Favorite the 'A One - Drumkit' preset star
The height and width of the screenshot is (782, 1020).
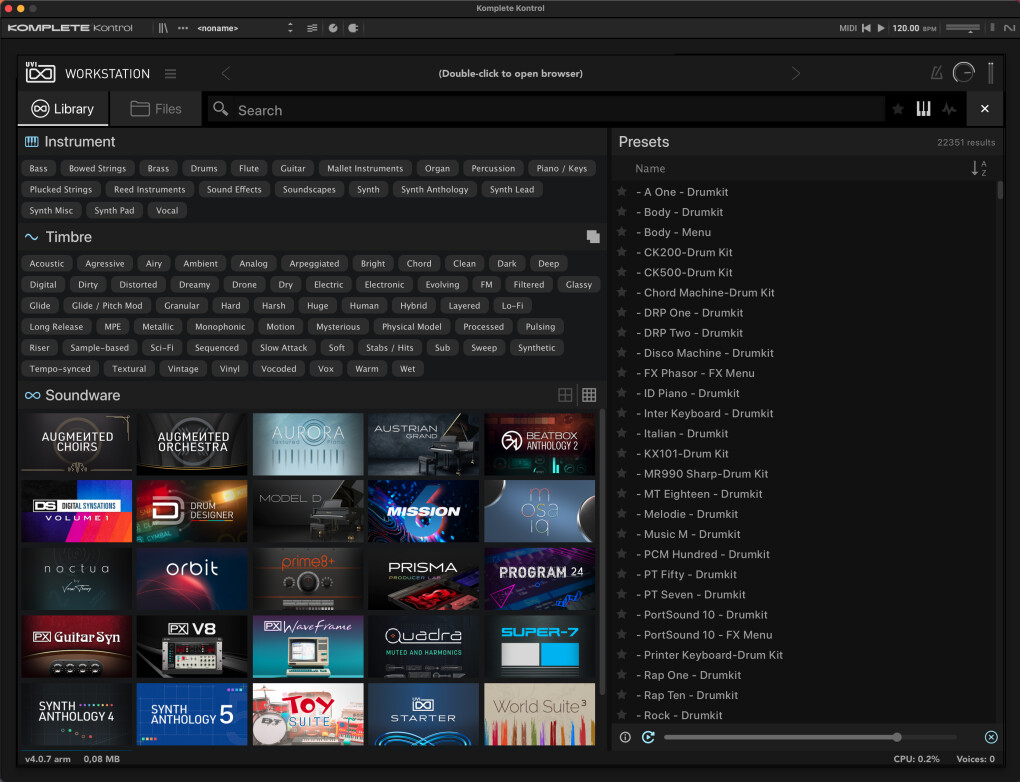click(x=622, y=191)
